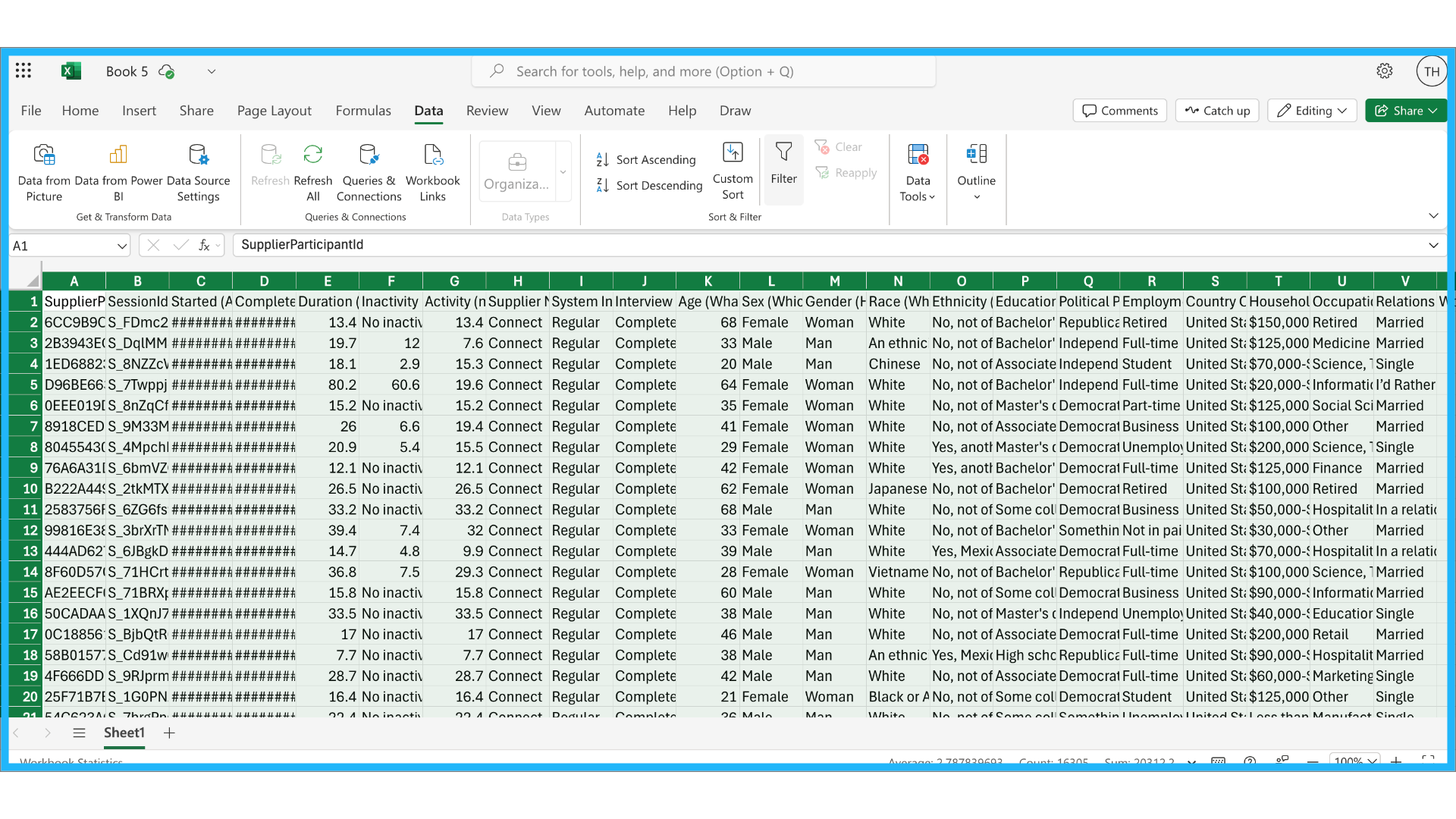Collapse the ribbon with the chevron

point(1433,216)
